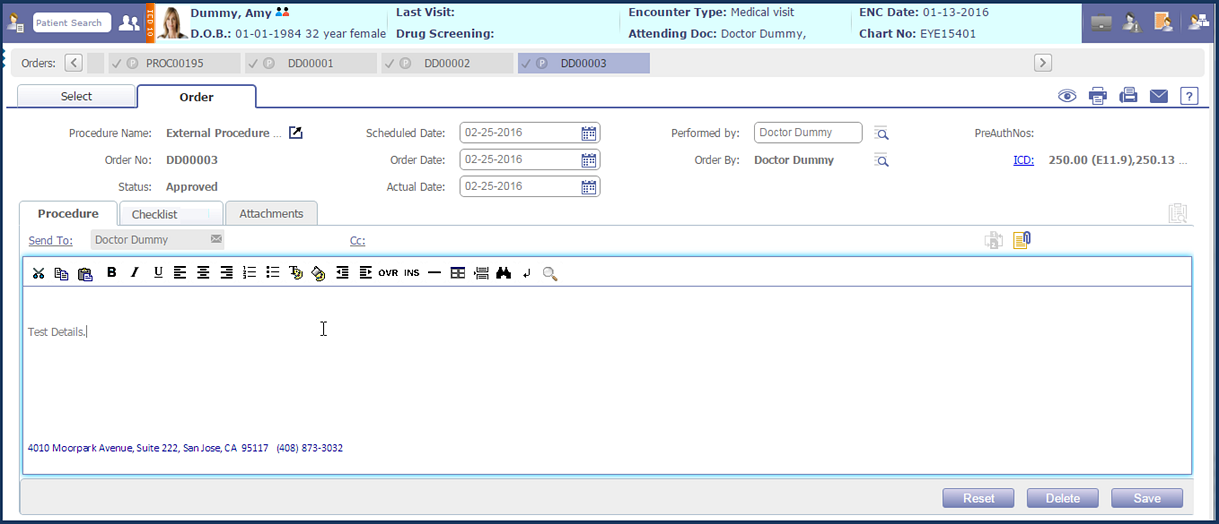Viewport: 1219px width, 524px height.
Task: Click the first printer icon
Action: click(x=1098, y=96)
